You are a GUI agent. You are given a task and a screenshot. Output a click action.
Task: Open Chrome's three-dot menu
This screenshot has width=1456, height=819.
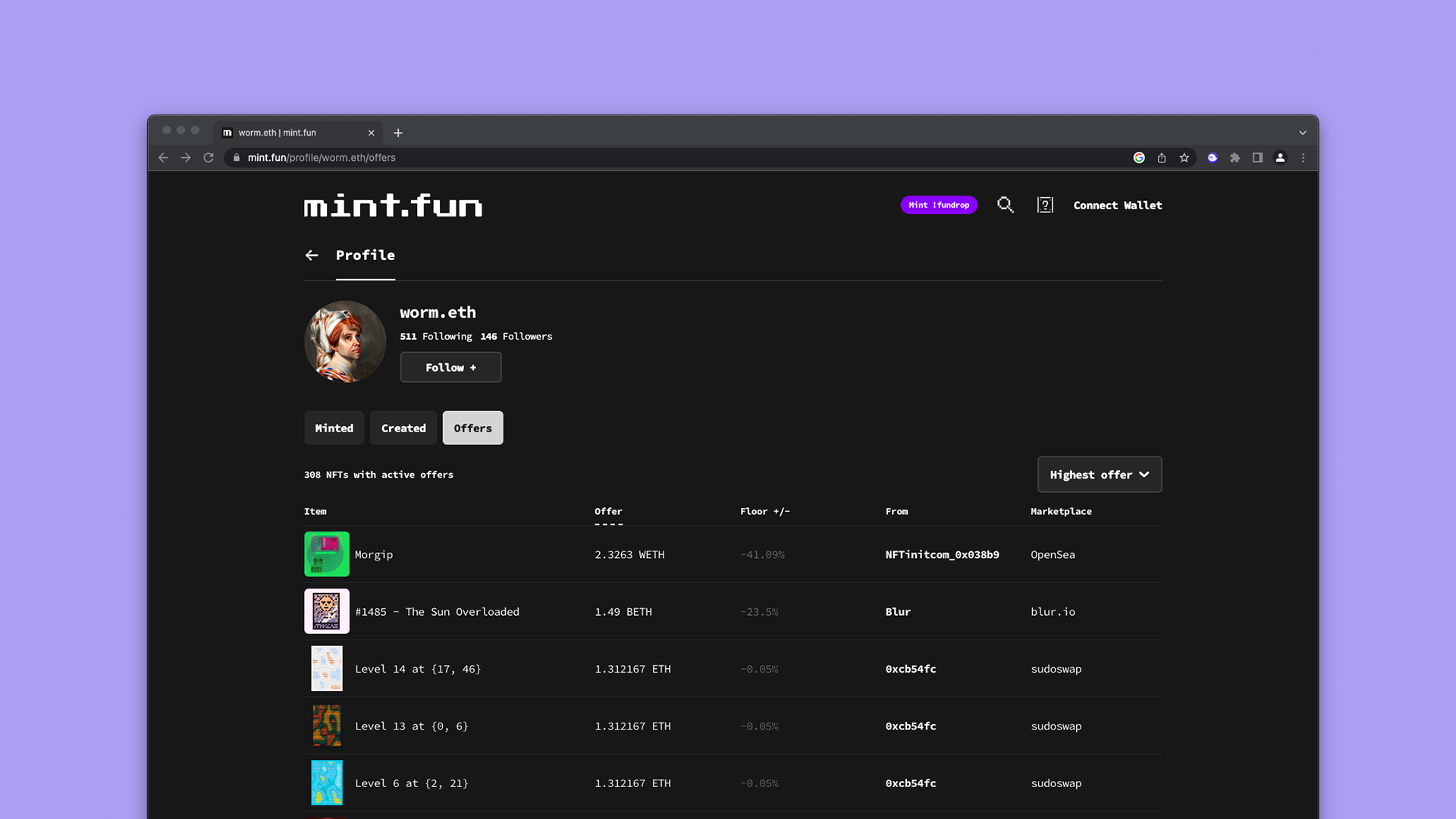point(1303,158)
